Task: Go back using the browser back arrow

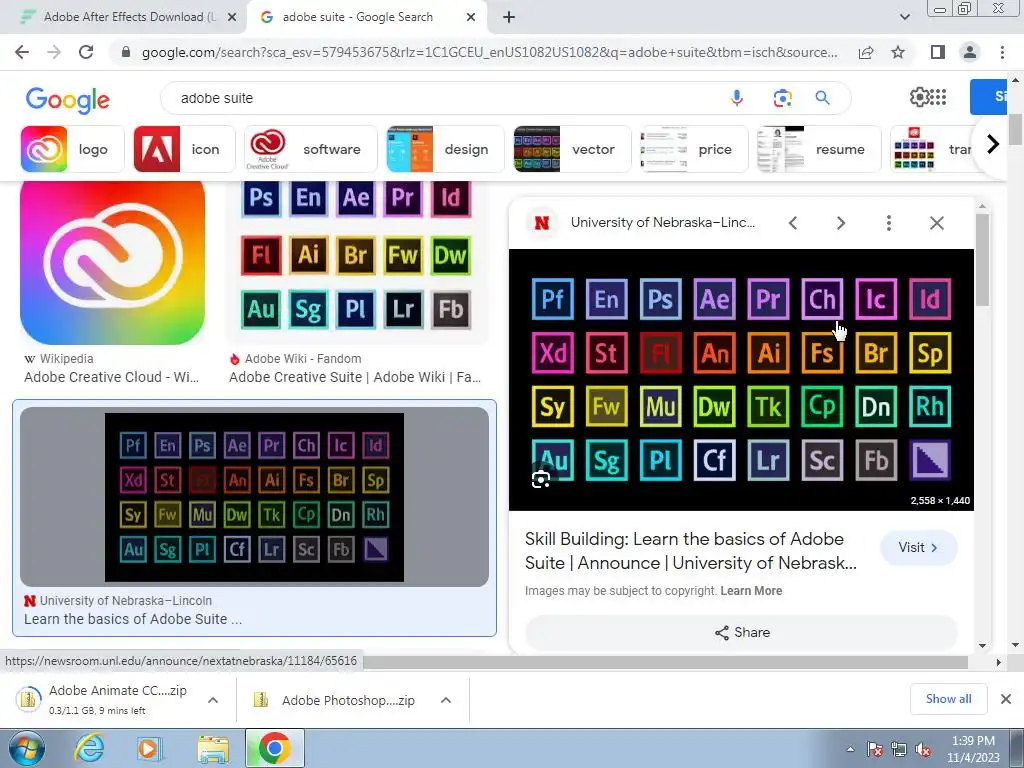Action: click(x=22, y=52)
